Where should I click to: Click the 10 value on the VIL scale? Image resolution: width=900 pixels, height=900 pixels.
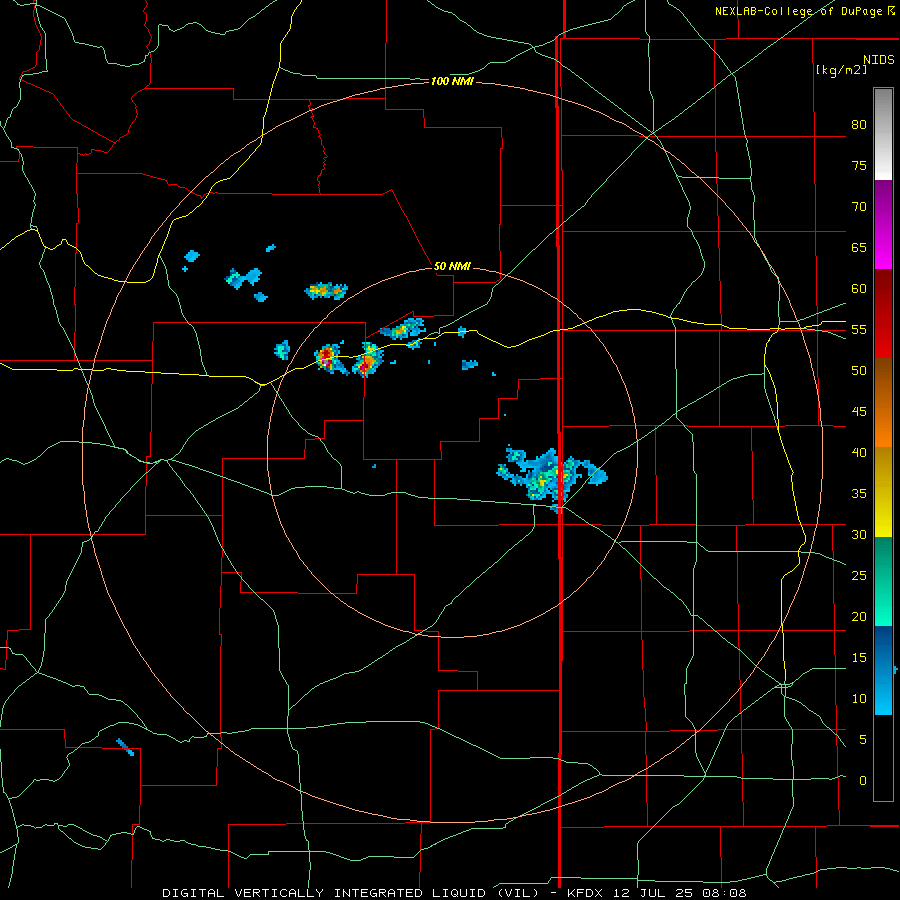(x=859, y=699)
